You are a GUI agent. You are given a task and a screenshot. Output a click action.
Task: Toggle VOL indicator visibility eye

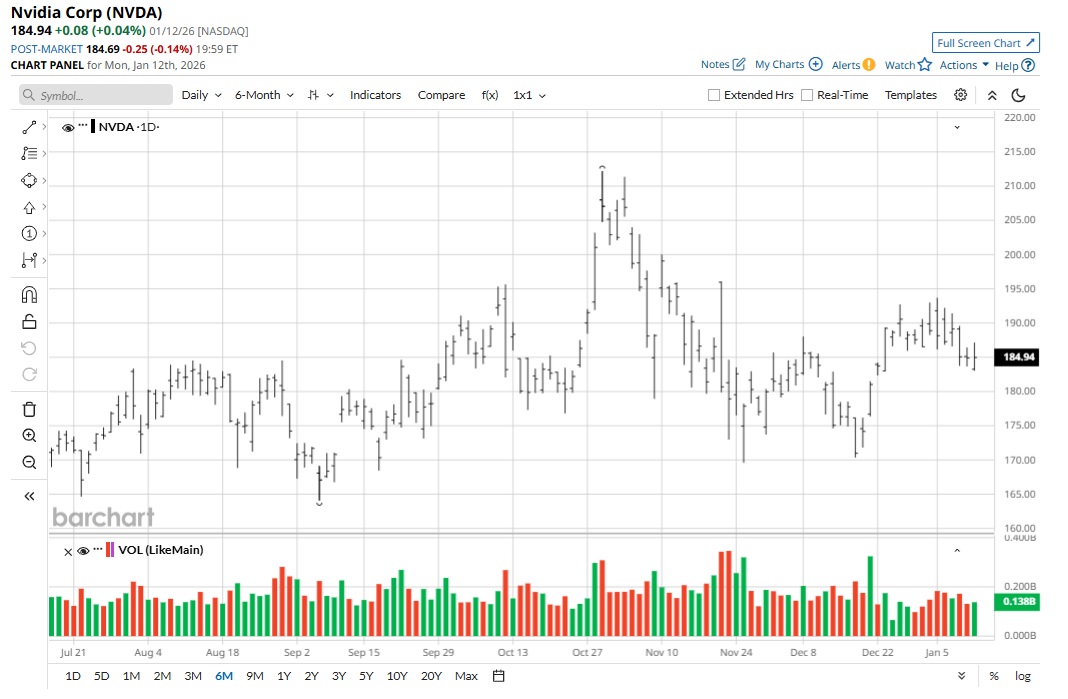(83, 551)
